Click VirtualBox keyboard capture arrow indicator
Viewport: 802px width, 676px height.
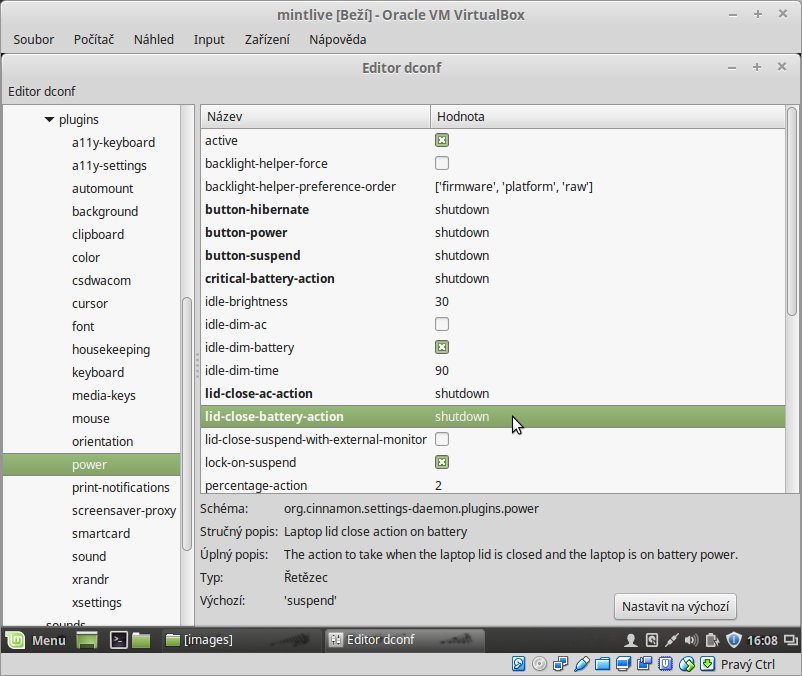[707, 664]
